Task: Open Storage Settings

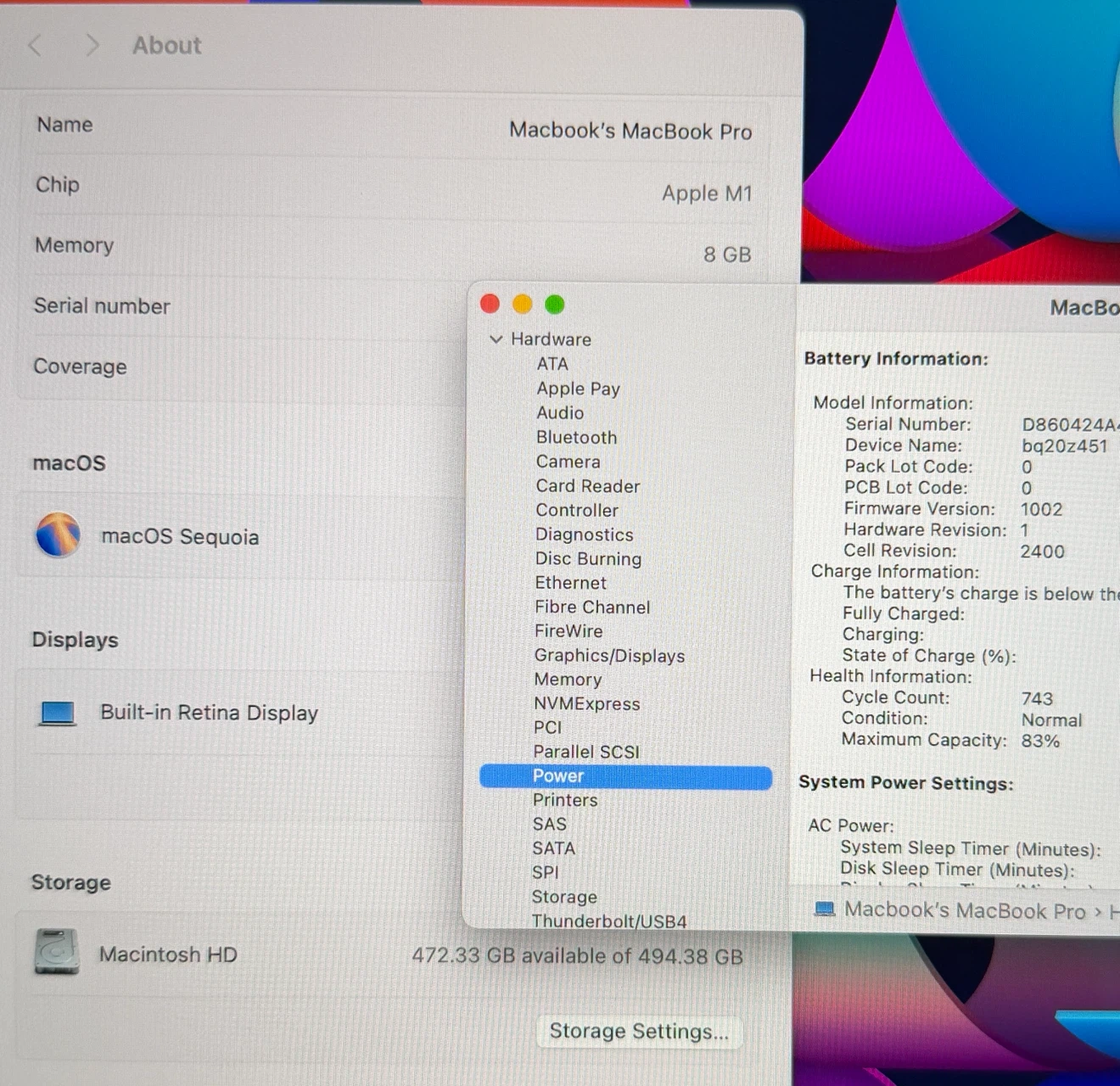Action: [639, 1031]
